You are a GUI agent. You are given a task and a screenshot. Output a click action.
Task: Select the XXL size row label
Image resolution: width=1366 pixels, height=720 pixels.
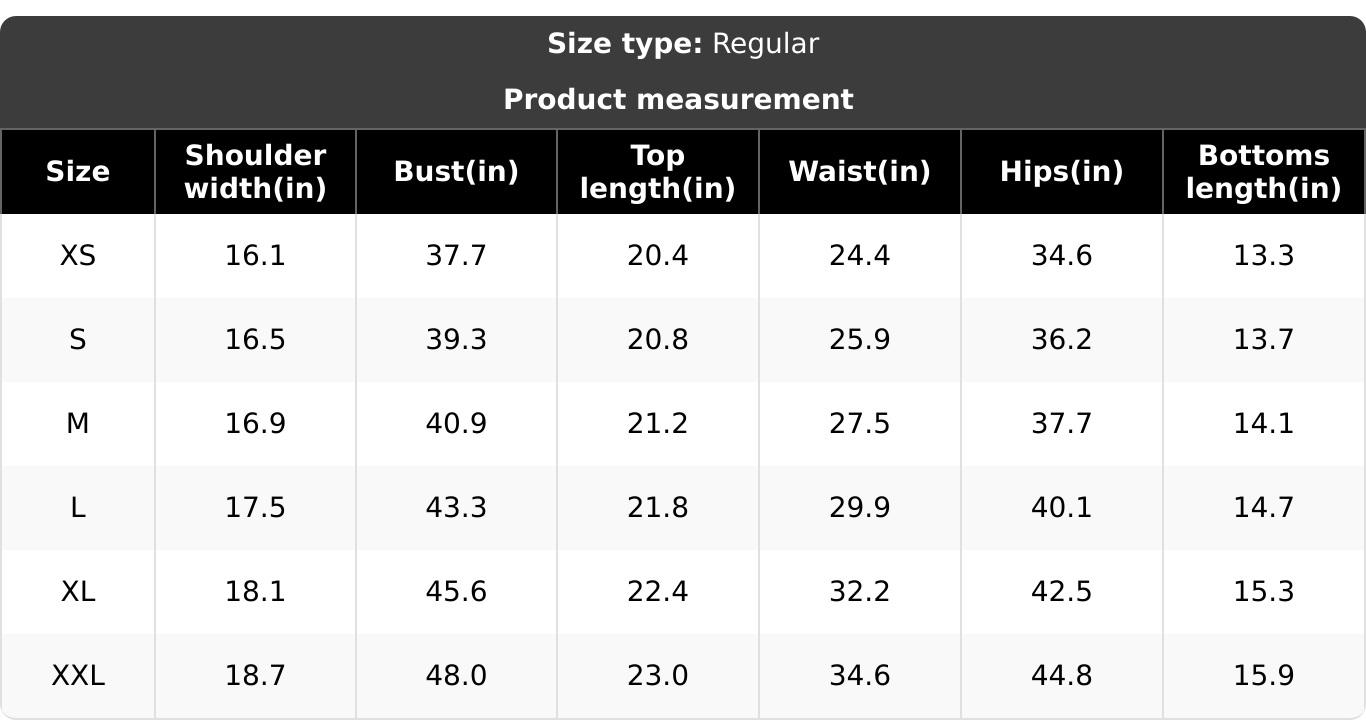[x=78, y=676]
